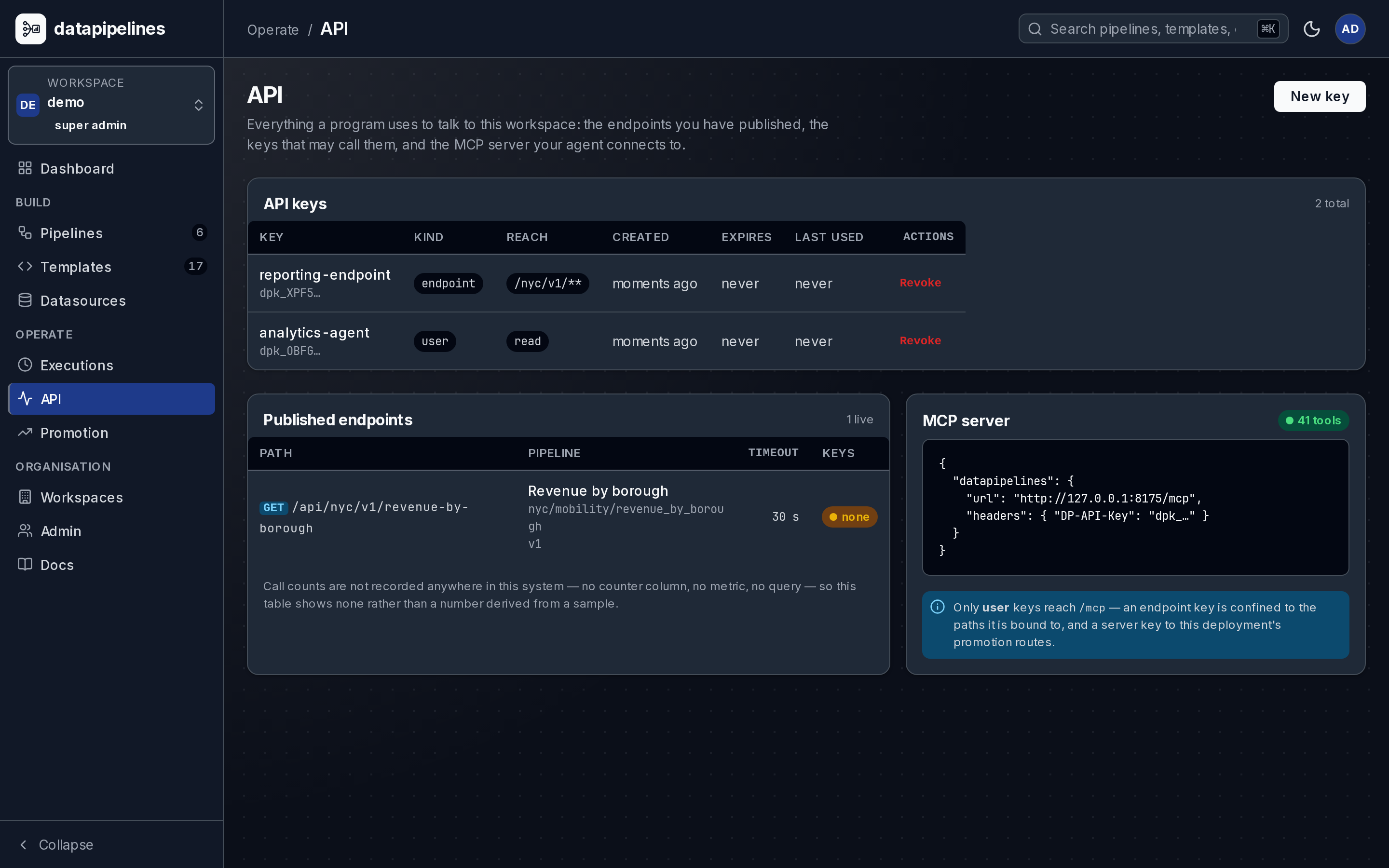Go to Pipelines in the sidebar
This screenshot has height=868, width=1389.
pos(111,232)
